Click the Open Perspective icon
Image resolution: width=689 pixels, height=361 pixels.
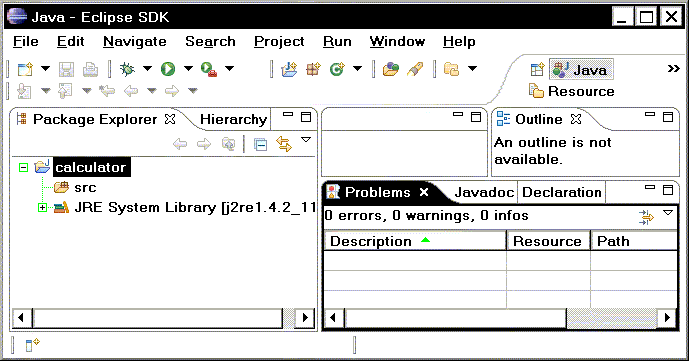(537, 69)
